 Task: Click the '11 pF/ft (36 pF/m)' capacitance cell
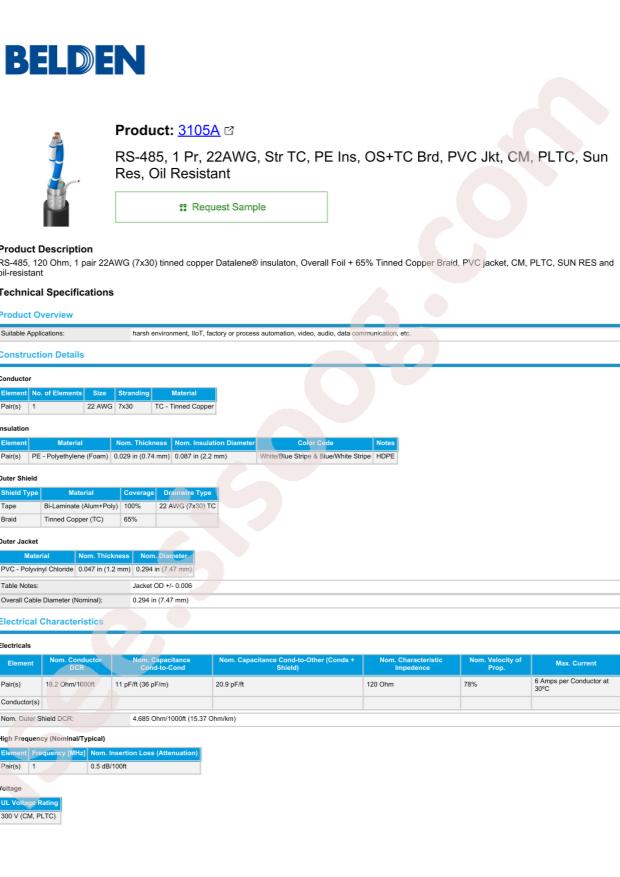pyautogui.click(x=162, y=685)
